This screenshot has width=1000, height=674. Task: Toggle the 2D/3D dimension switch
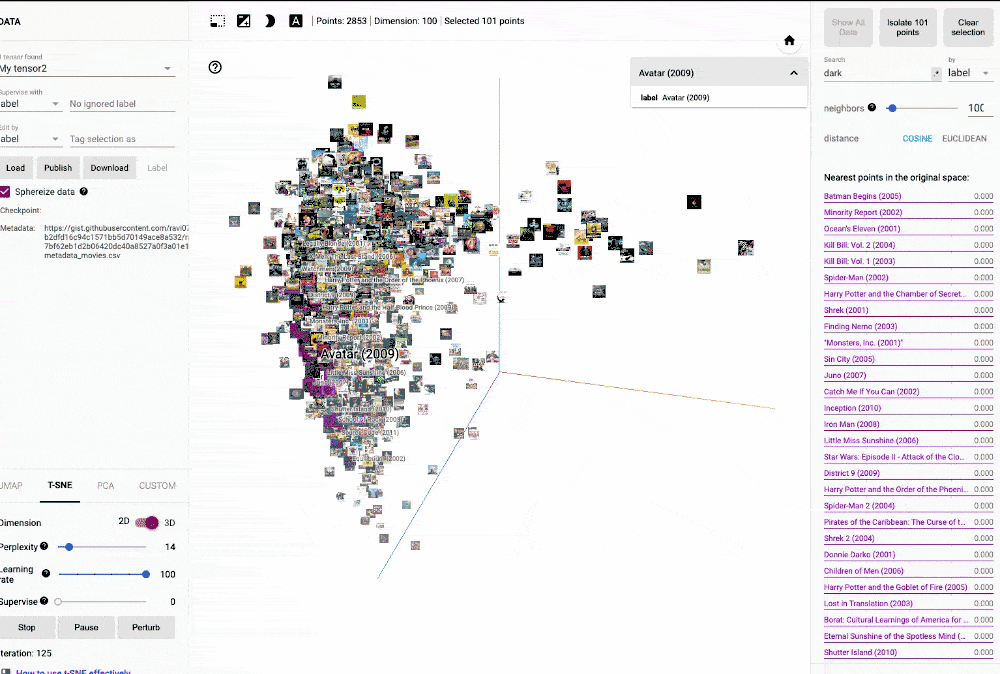tap(147, 522)
